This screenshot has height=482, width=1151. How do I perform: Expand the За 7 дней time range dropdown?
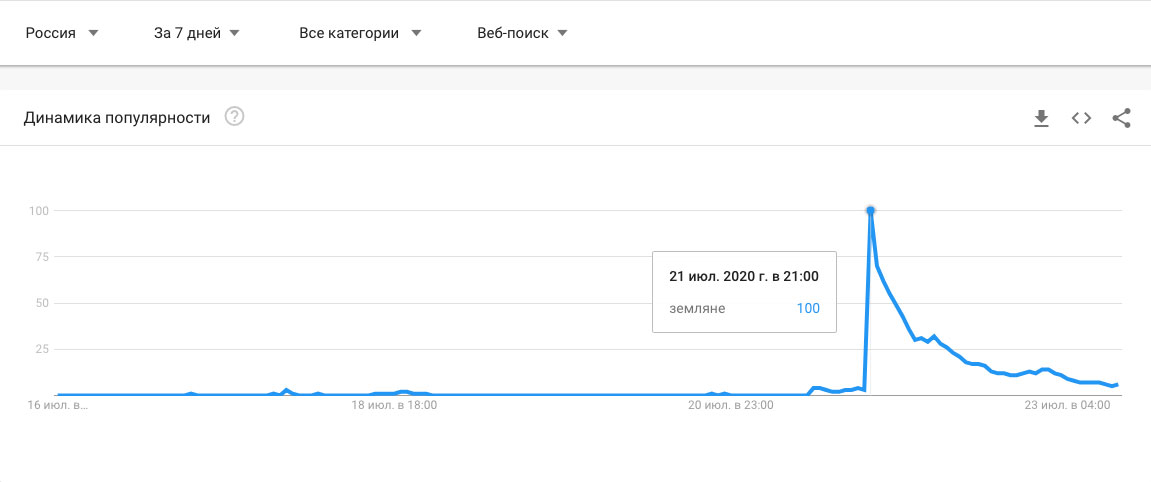pos(197,33)
